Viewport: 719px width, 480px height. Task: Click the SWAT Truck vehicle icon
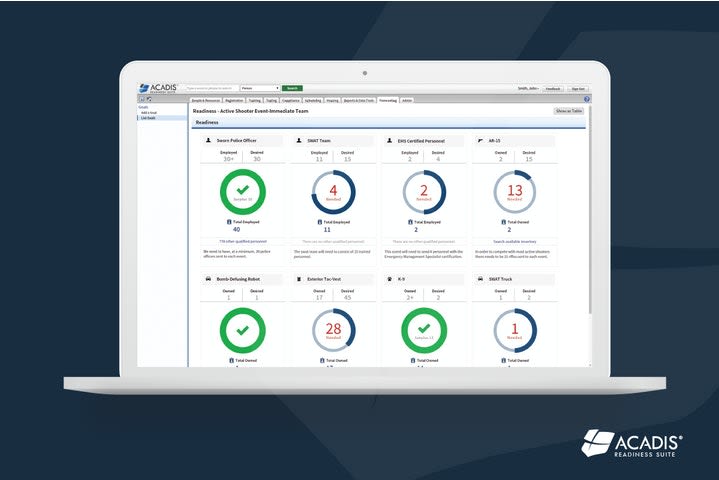[x=479, y=280]
